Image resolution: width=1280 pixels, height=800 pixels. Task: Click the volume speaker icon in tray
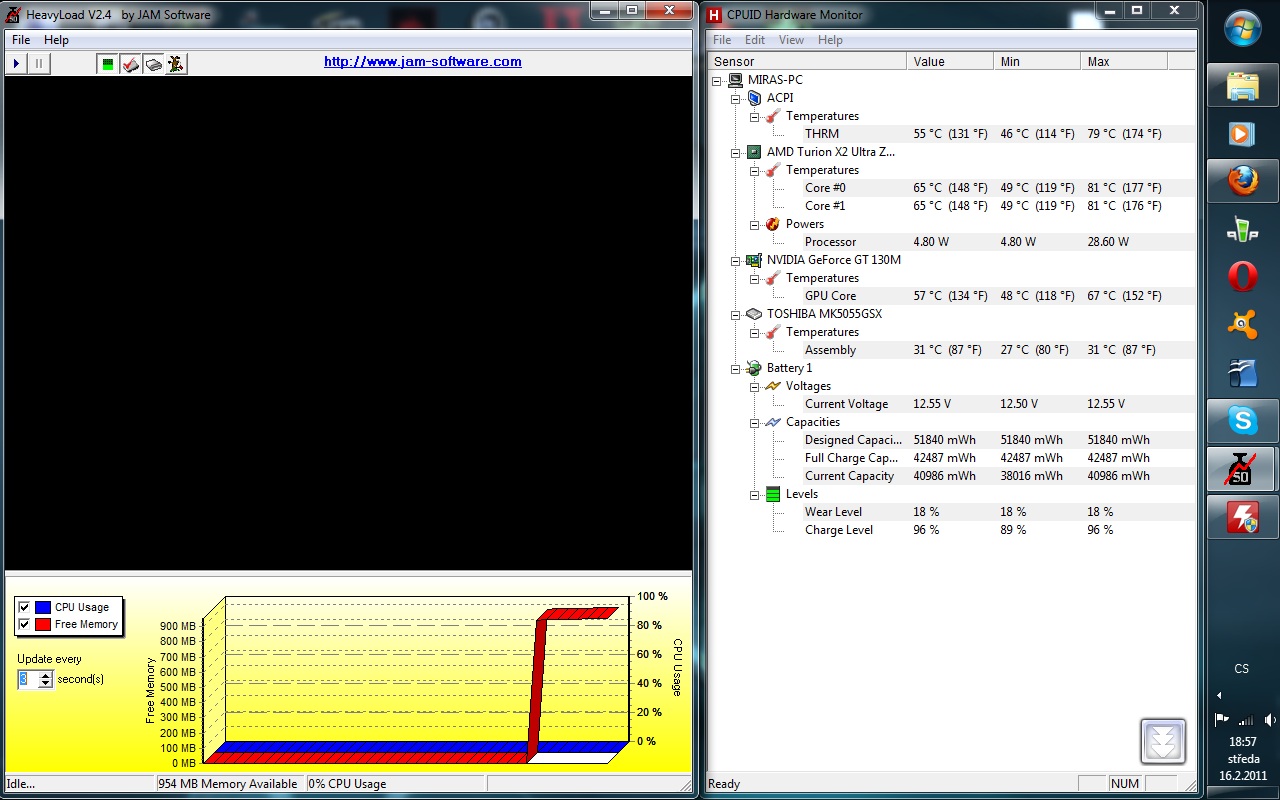tap(1269, 719)
